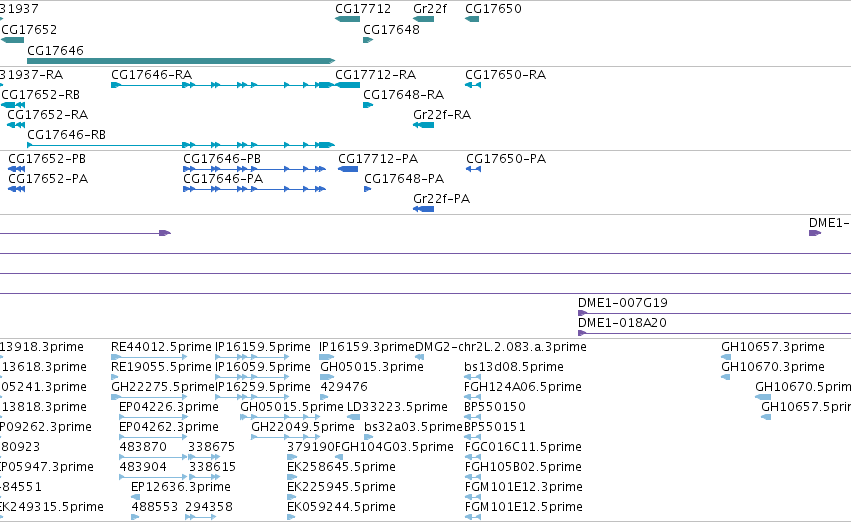Image resolution: width=851 pixels, height=522 pixels.
Task: Open protein CG17648-PA
Action: 367,189
